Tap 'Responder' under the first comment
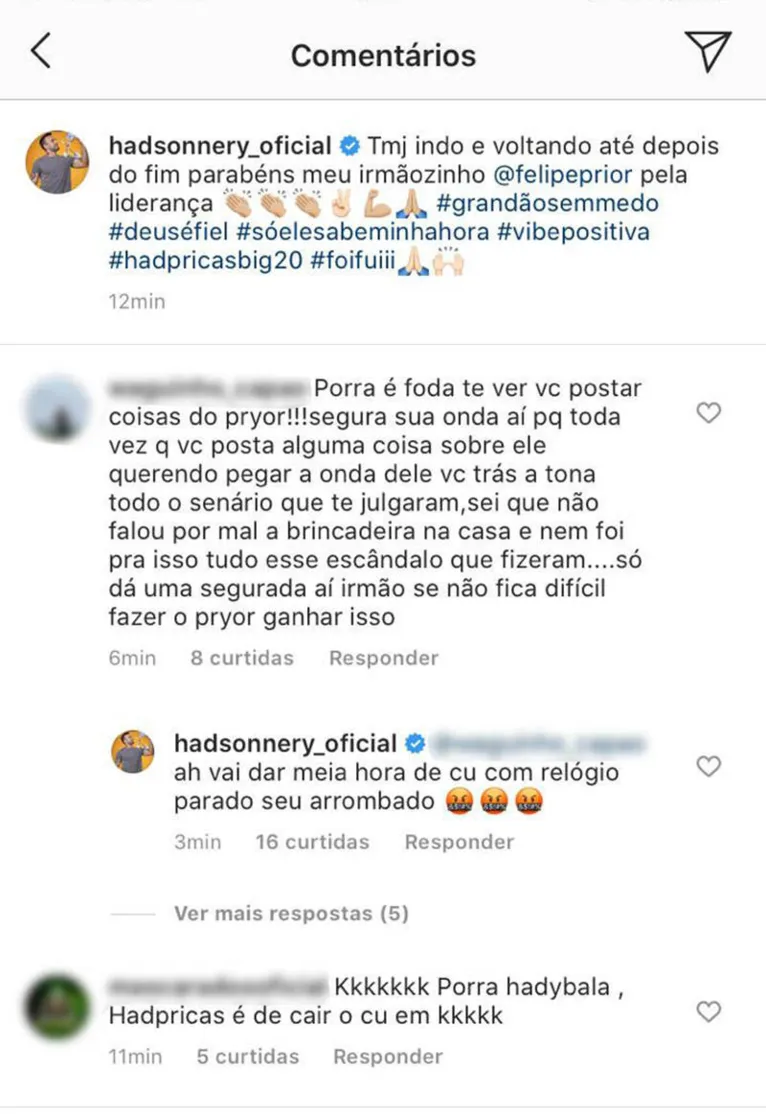Viewport: 766px width, 1114px height. coord(385,658)
